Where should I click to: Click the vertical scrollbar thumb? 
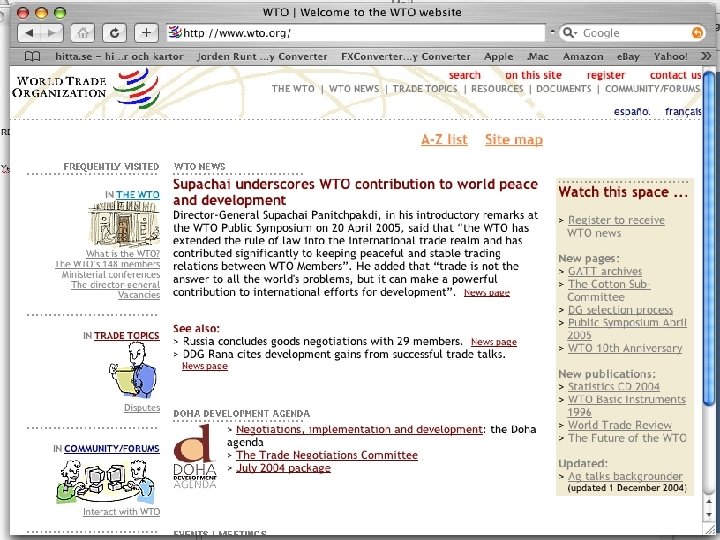pyautogui.click(x=709, y=239)
